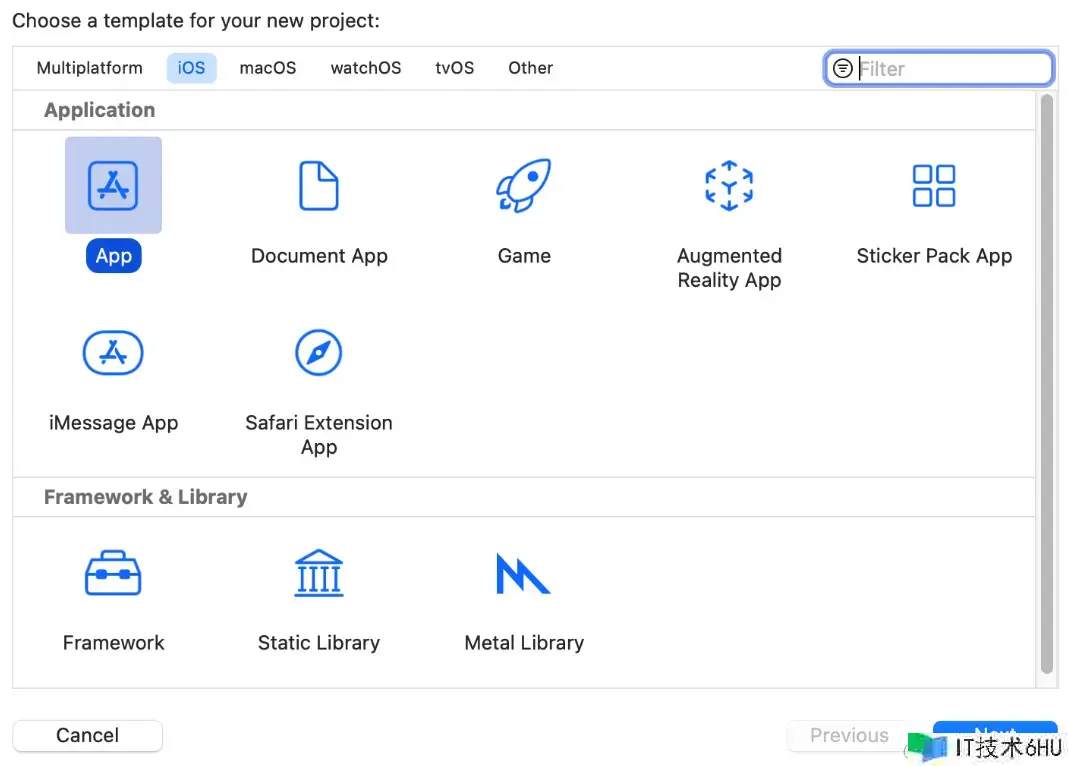The height and width of the screenshot is (766, 1069).
Task: Choose the Sticker Pack App grid icon
Action: (934, 185)
